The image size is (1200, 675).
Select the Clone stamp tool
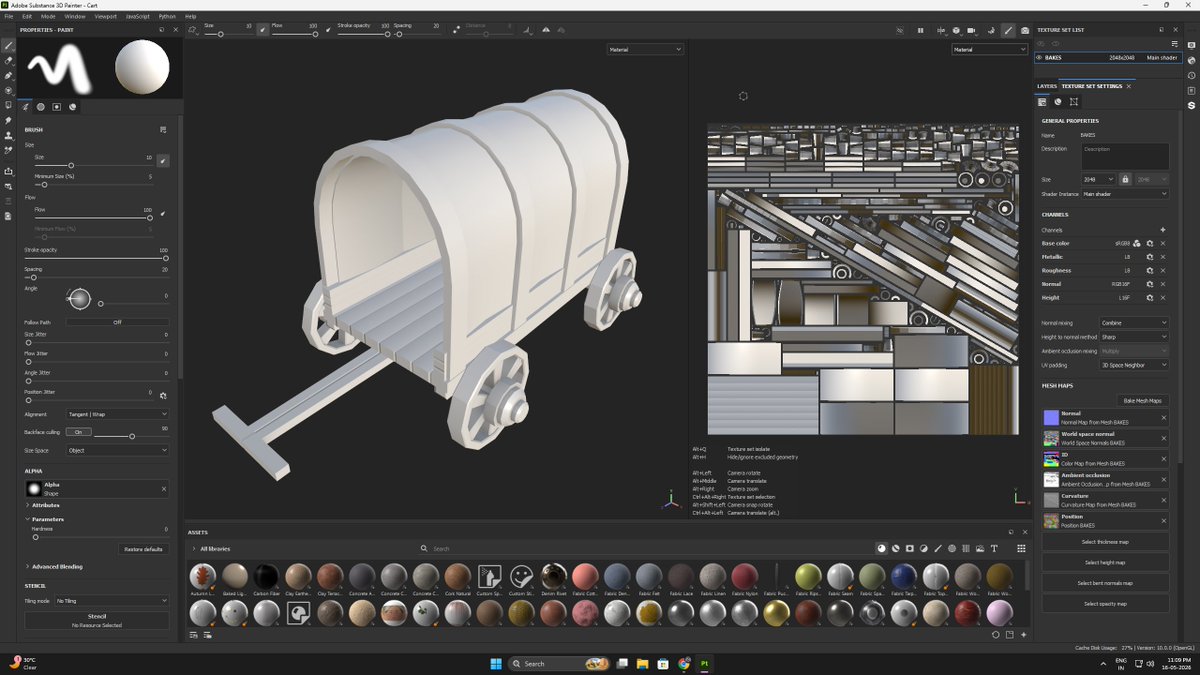8,135
